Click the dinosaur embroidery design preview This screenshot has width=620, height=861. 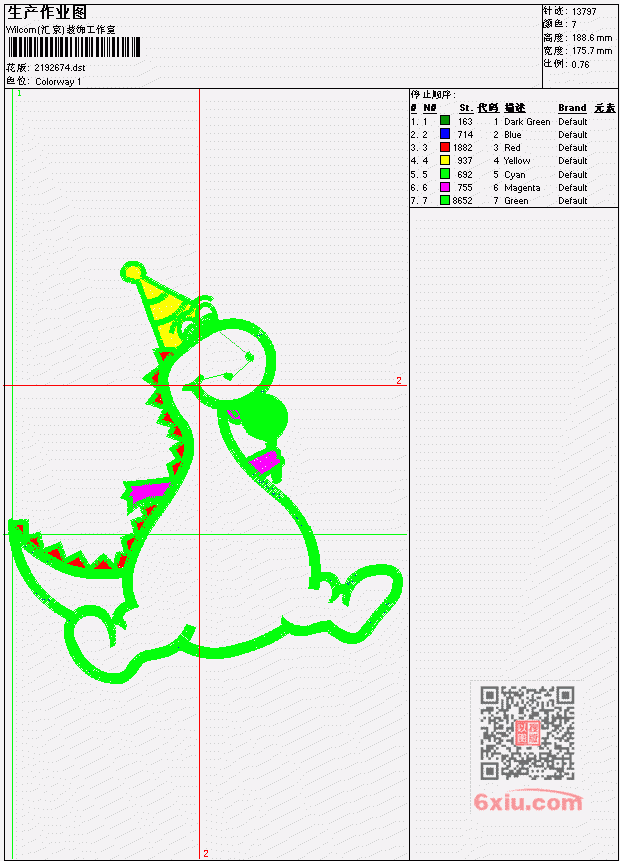205,472
